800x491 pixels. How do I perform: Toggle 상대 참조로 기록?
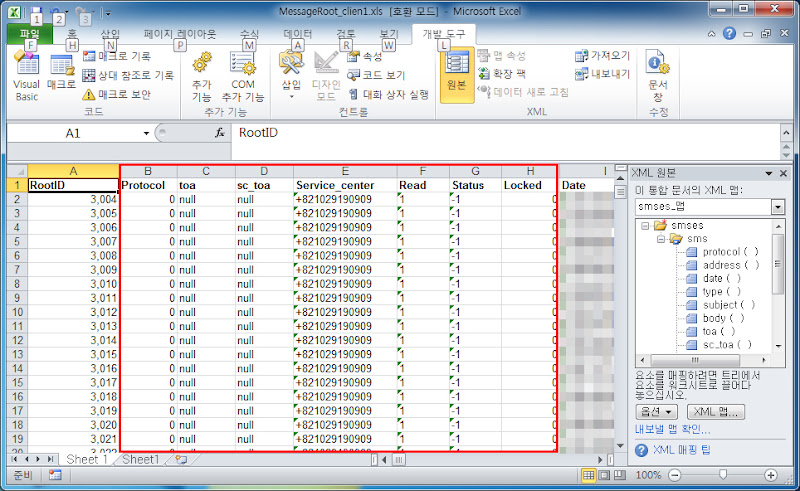pyautogui.click(x=128, y=76)
